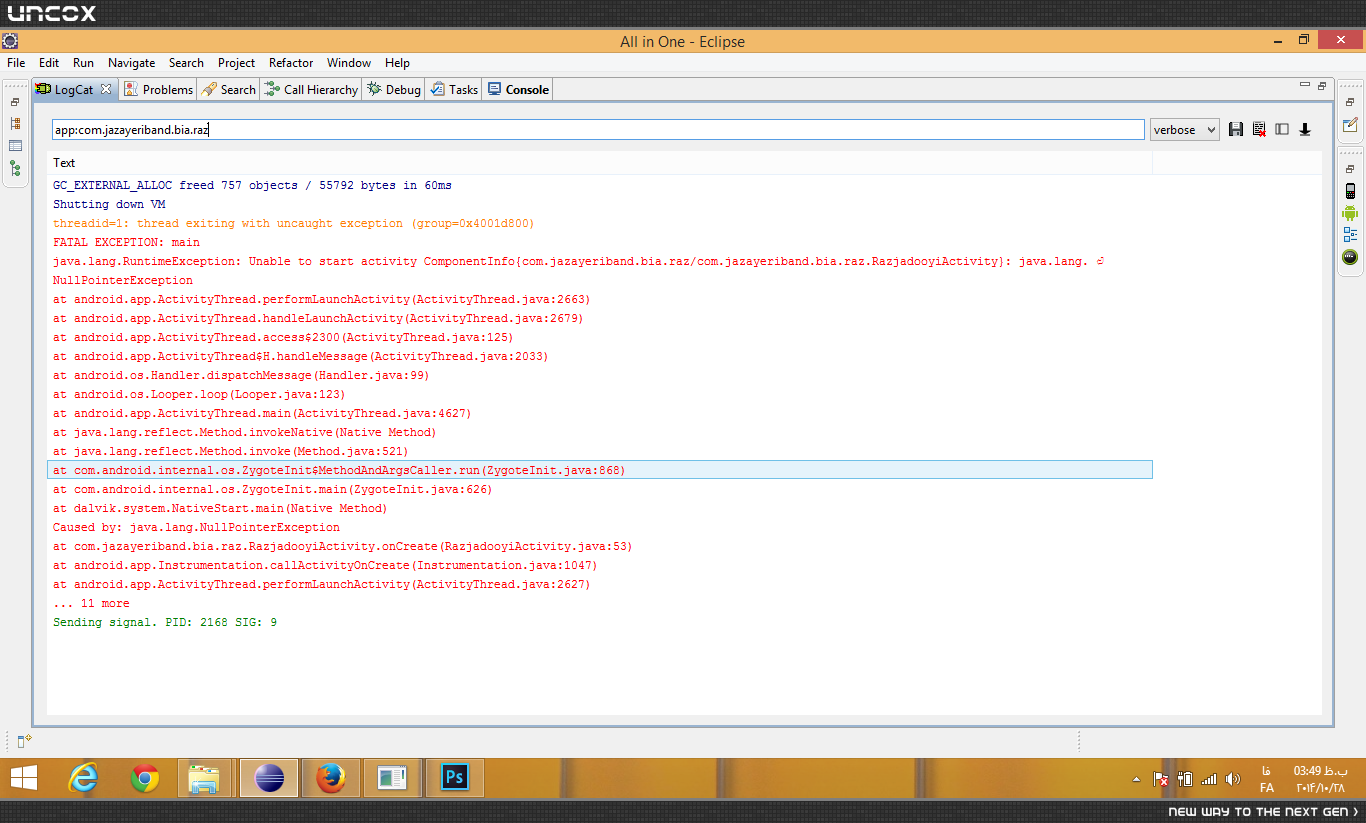
Task: Open the File menu
Action: [16, 62]
